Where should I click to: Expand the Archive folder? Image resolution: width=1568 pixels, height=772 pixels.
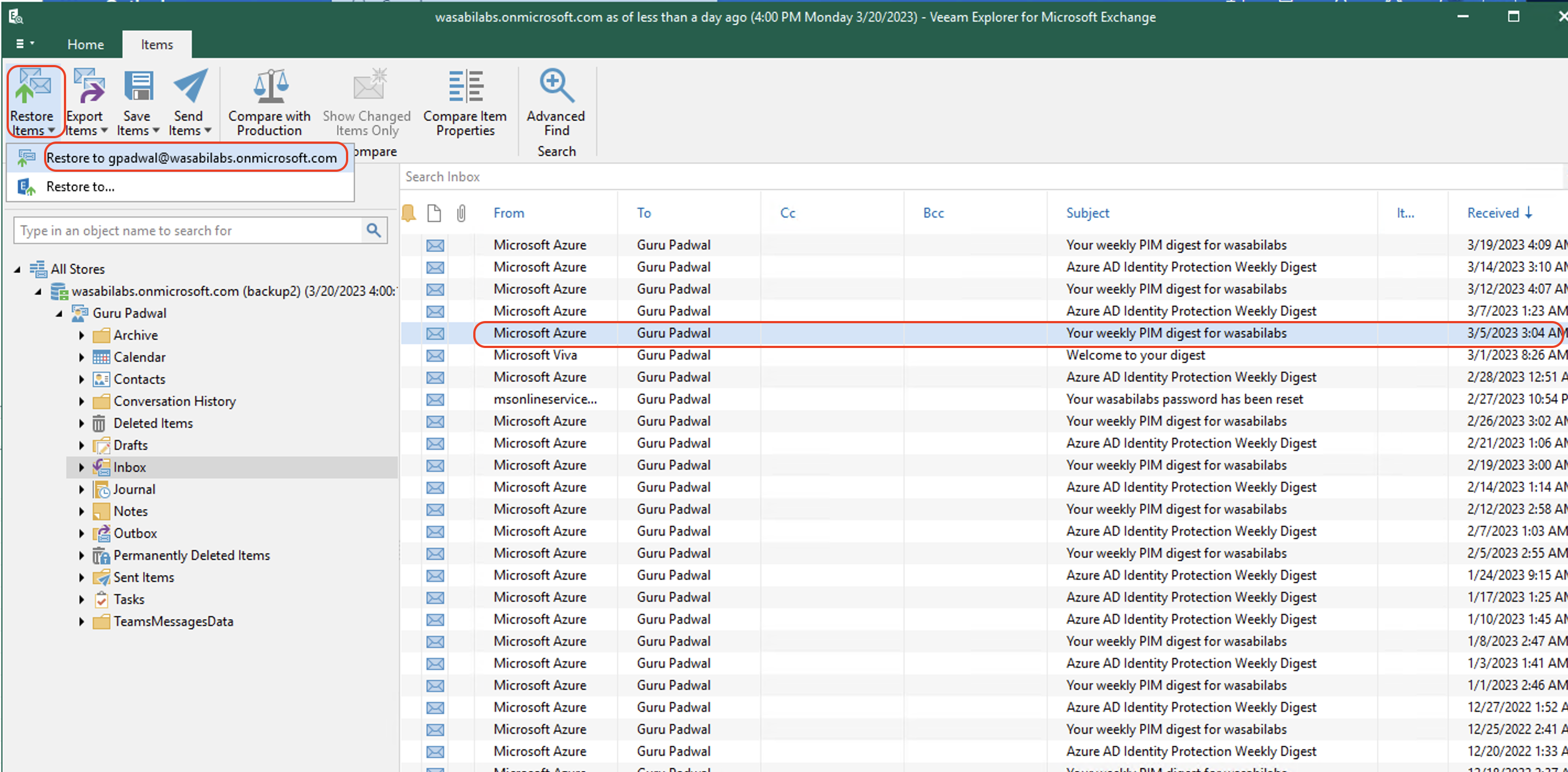[82, 335]
